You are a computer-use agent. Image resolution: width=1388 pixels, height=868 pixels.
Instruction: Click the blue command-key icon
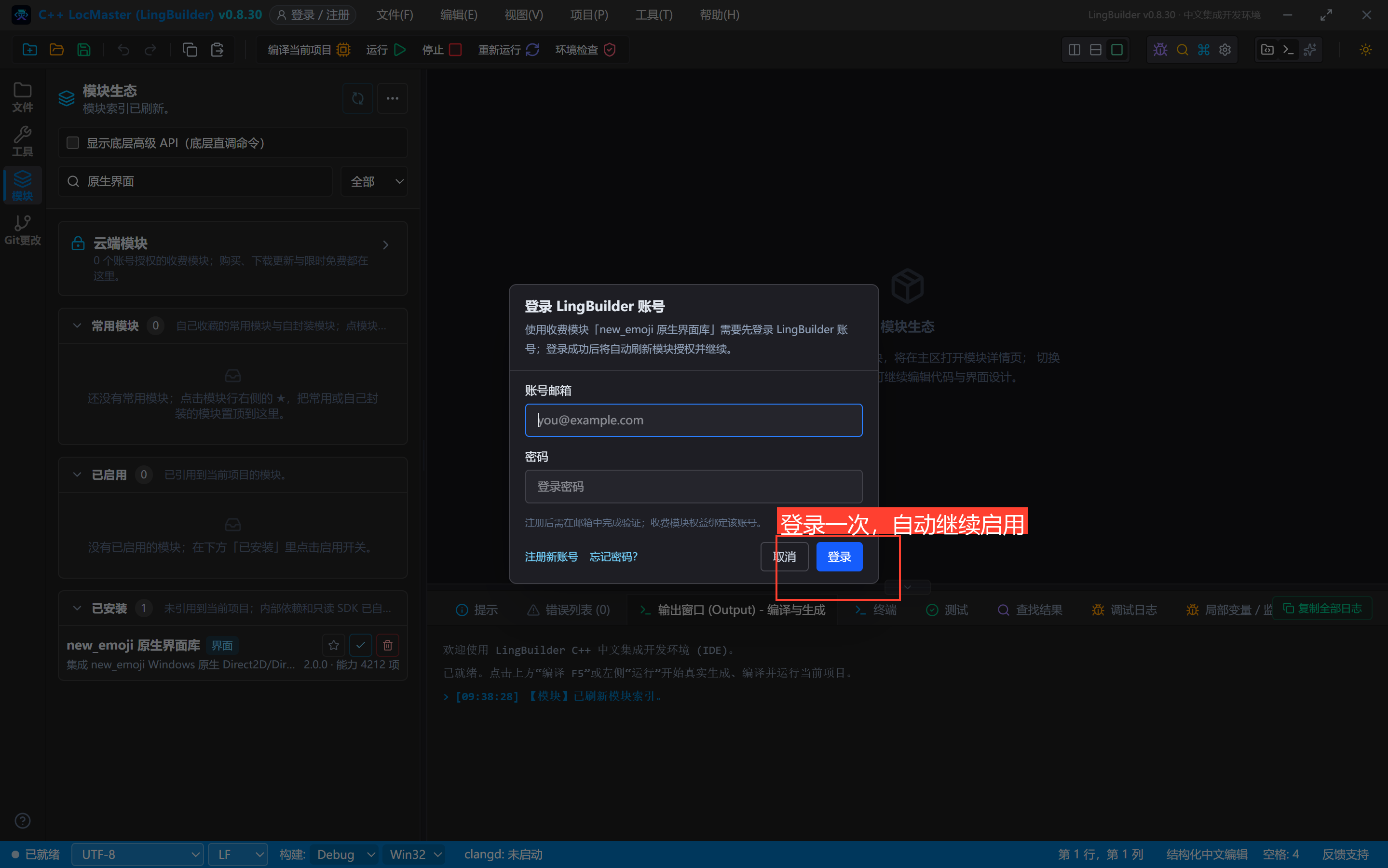click(x=1204, y=50)
